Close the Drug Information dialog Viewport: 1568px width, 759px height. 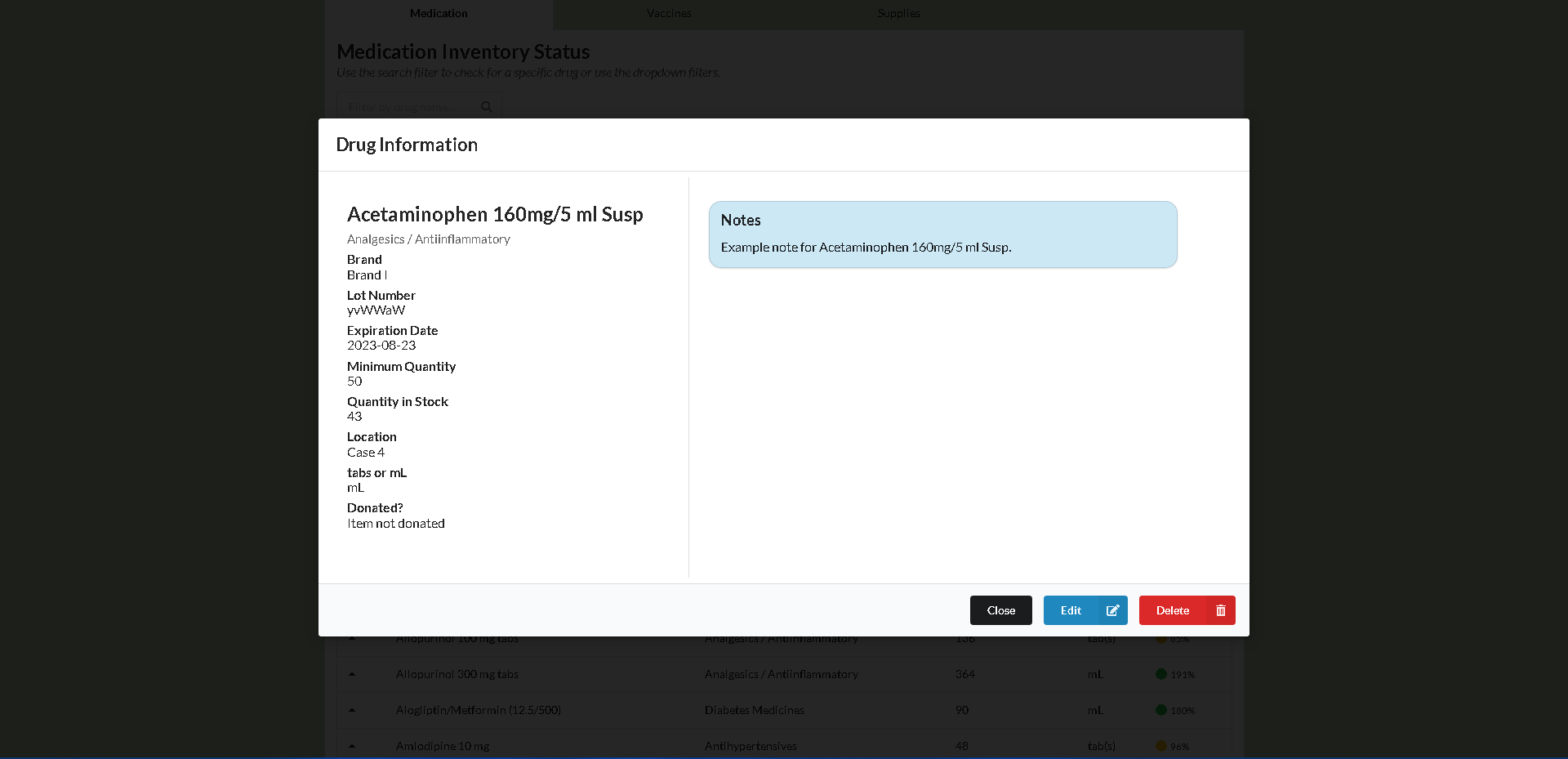coord(1000,610)
